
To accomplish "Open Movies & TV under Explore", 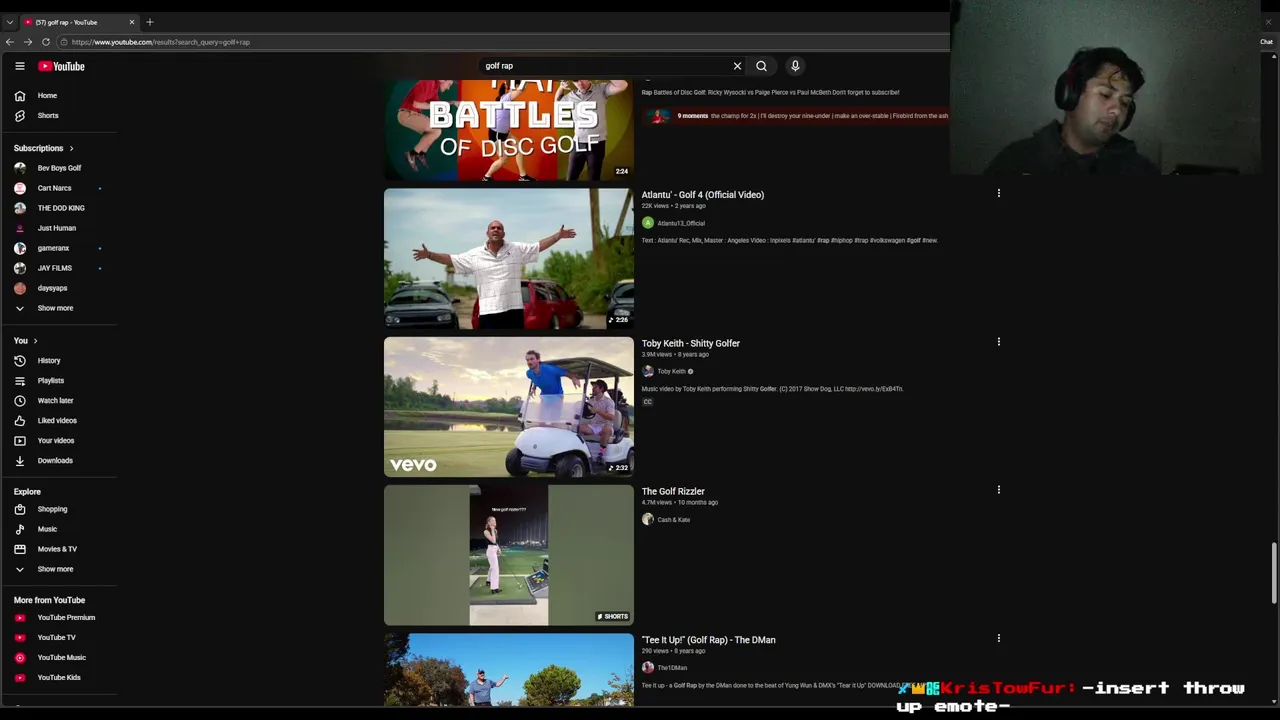I will point(58,549).
